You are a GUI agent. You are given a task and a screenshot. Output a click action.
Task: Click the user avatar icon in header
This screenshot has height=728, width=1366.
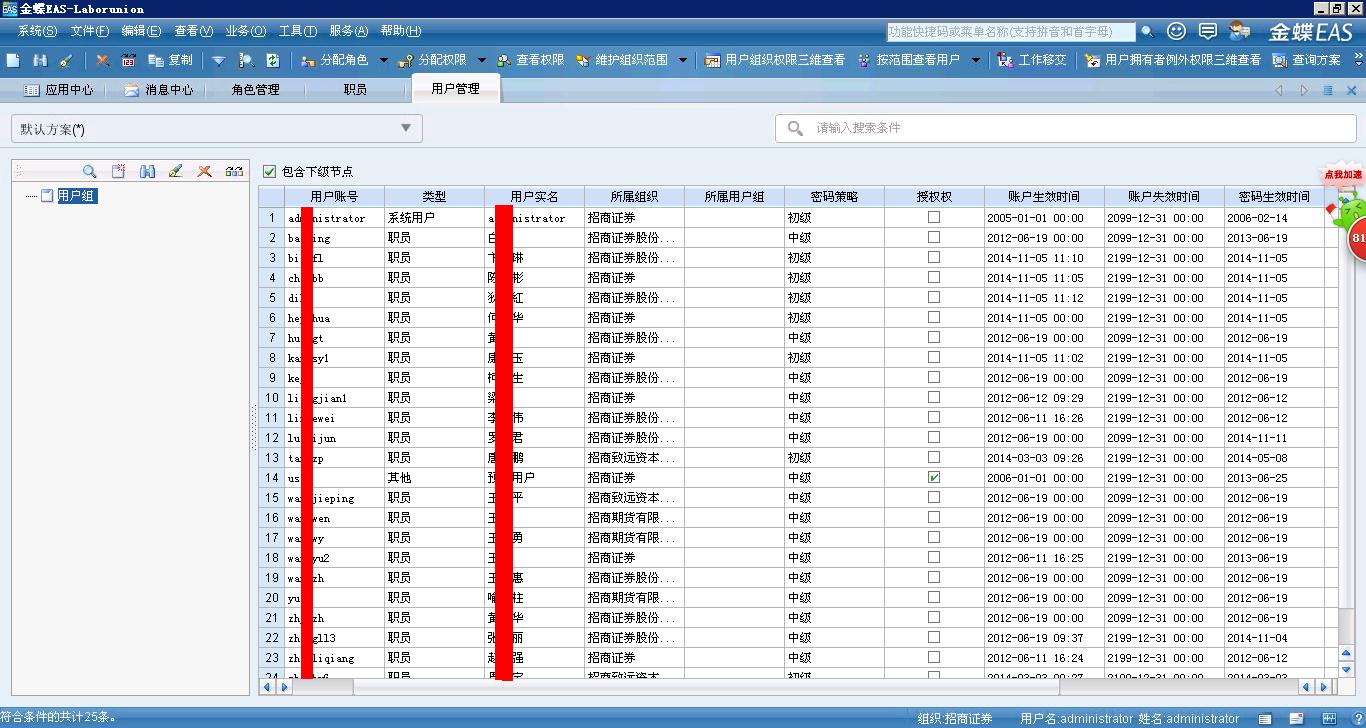[1240, 32]
